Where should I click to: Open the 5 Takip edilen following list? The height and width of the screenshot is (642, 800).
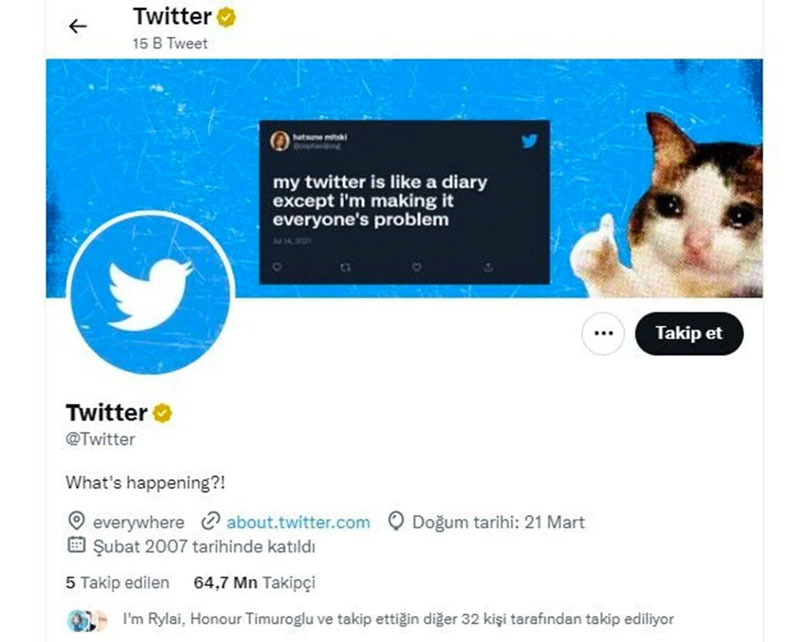118,582
